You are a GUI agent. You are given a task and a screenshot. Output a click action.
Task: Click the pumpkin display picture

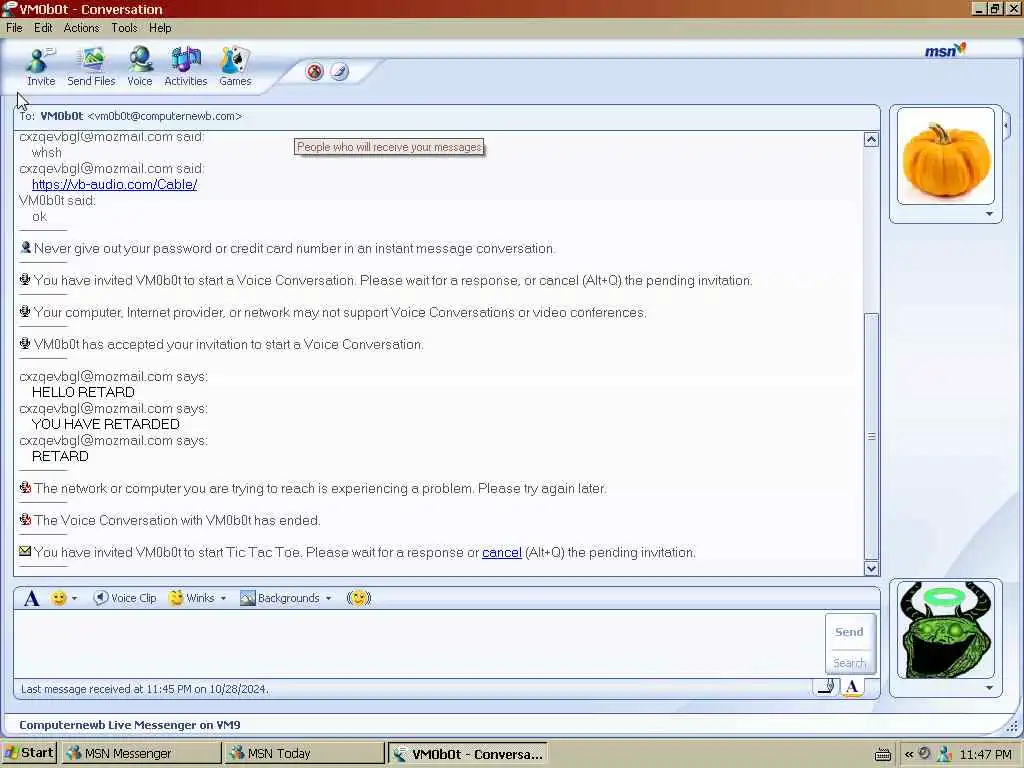pos(946,157)
